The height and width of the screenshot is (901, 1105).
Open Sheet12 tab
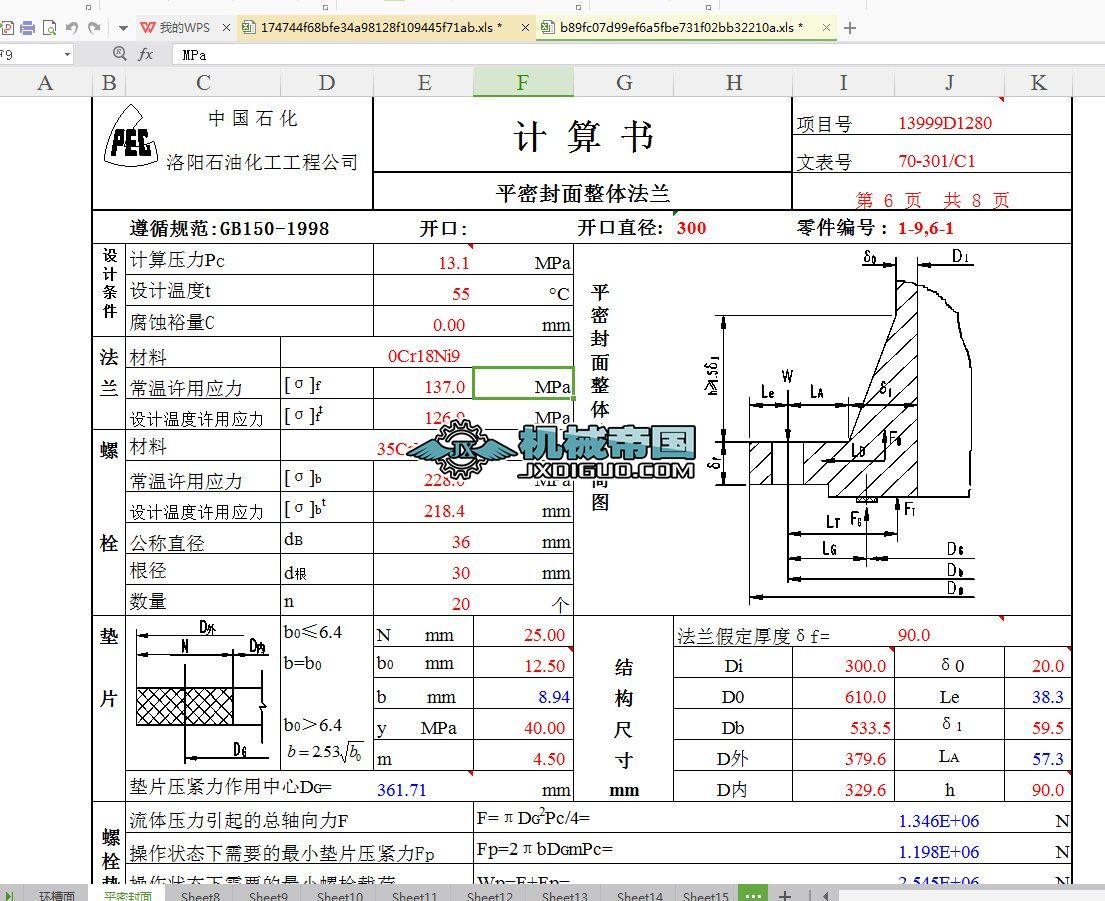click(x=490, y=896)
